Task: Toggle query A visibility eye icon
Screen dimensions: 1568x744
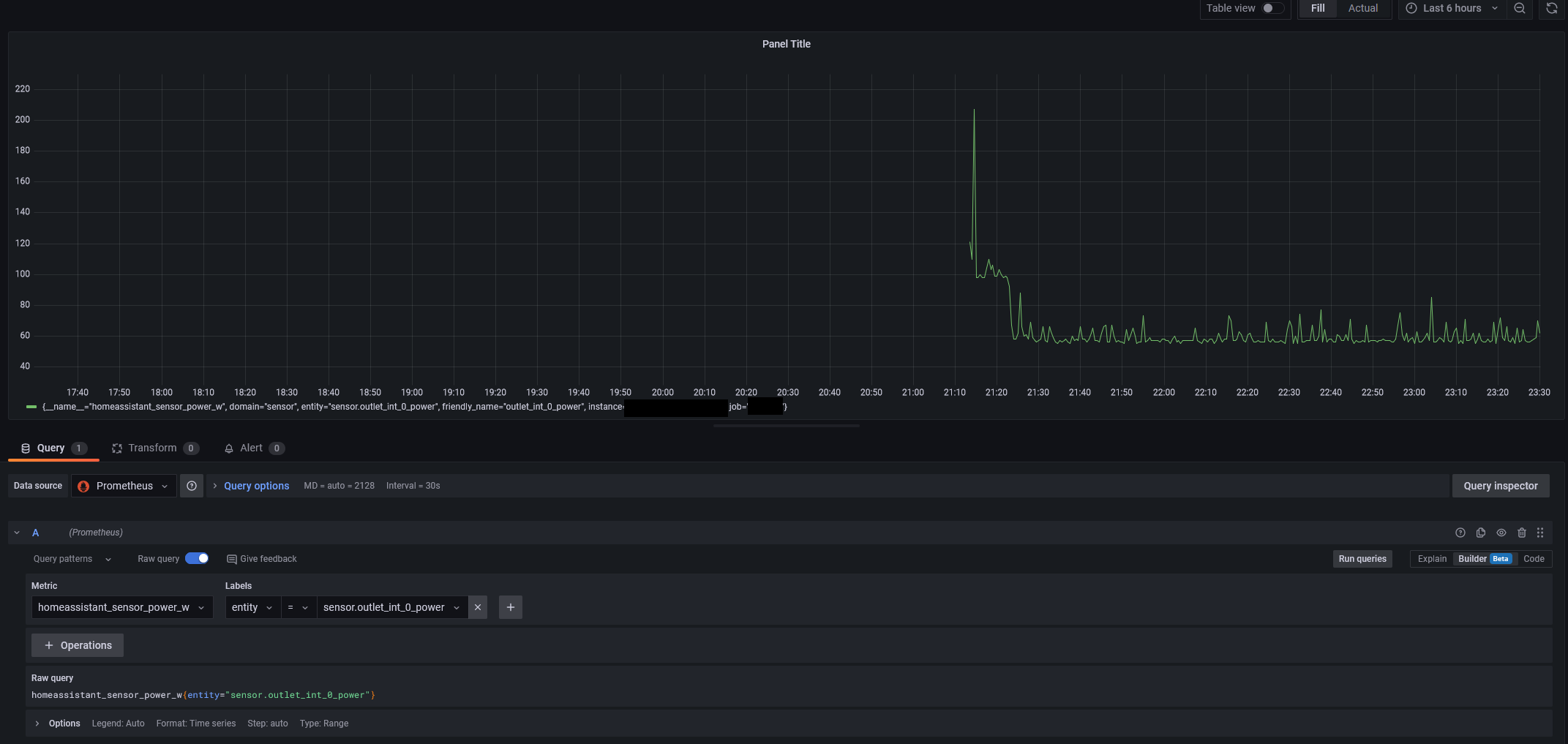Action: click(1501, 533)
